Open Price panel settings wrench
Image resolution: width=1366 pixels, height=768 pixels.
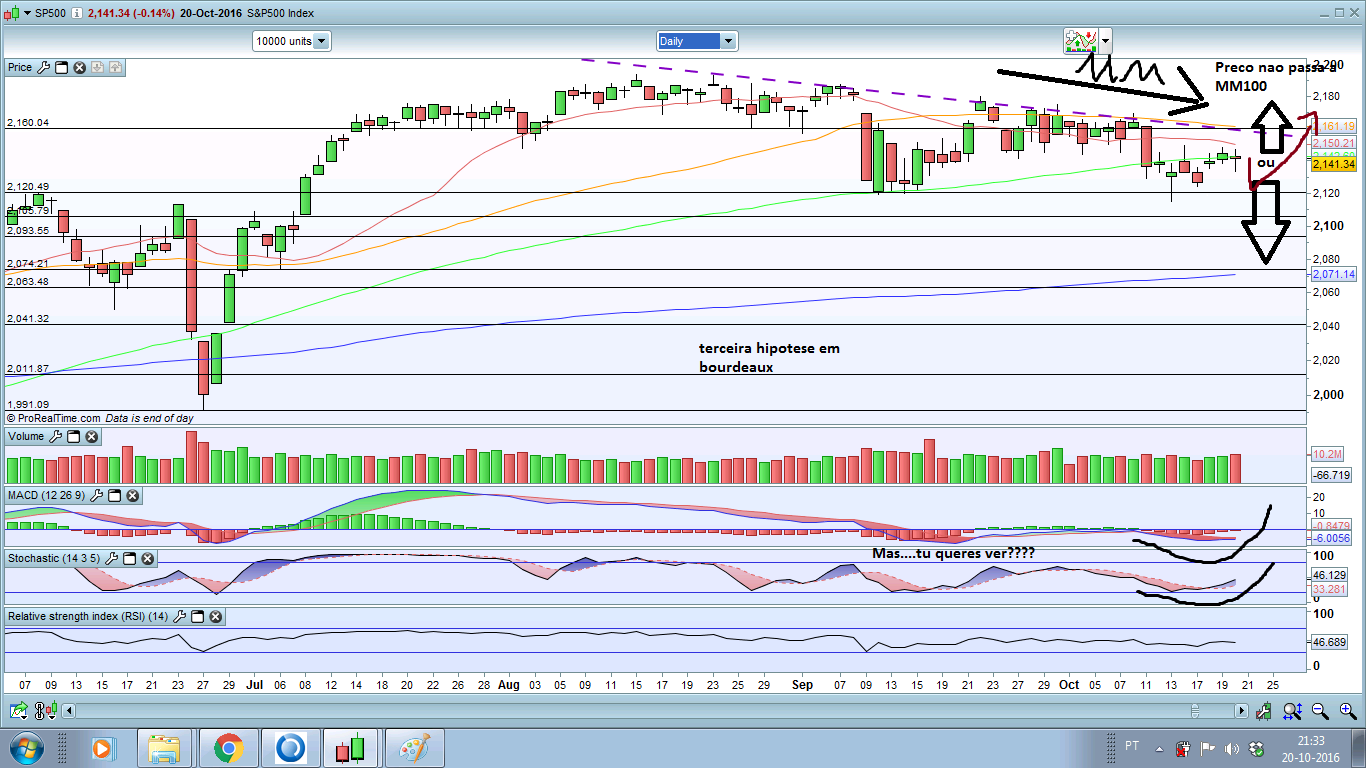coord(43,68)
